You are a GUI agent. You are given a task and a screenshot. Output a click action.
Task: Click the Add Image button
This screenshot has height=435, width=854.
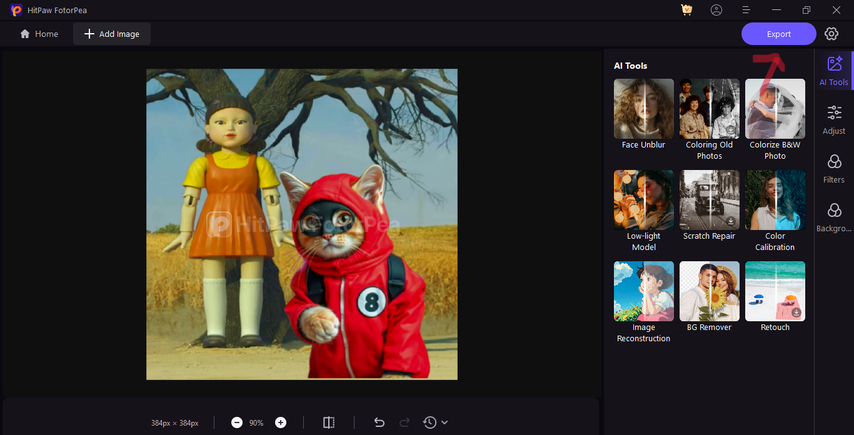coord(111,34)
